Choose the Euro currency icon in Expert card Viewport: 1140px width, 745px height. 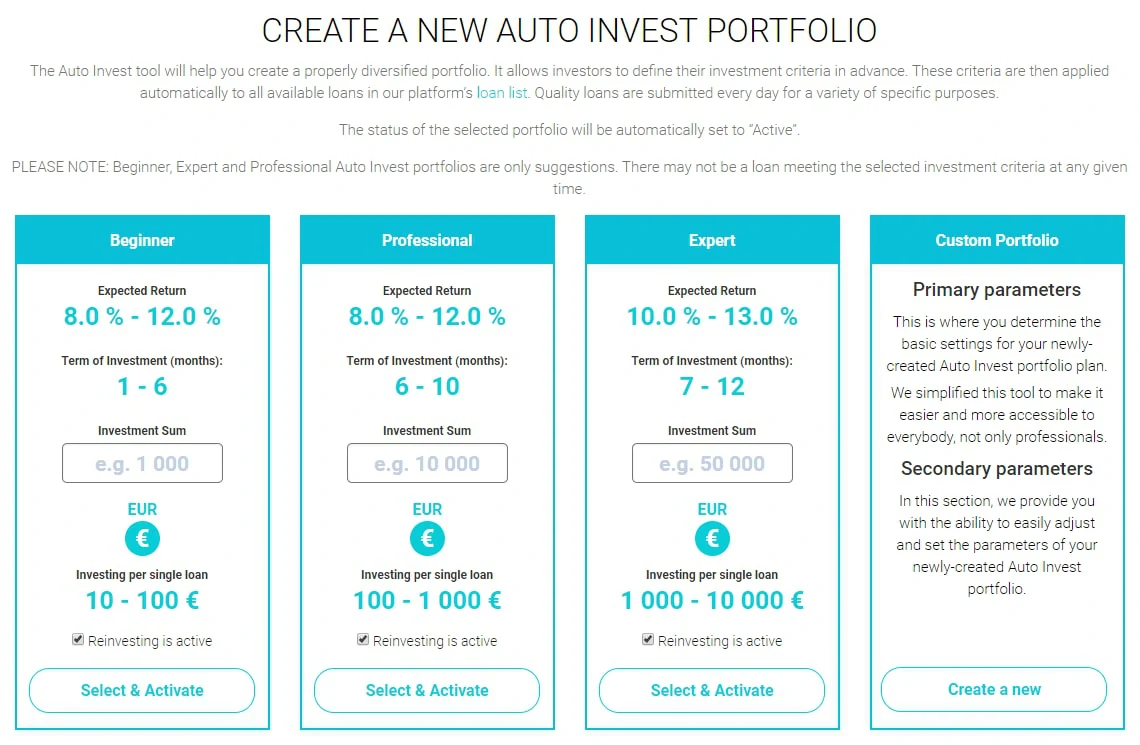[712, 539]
